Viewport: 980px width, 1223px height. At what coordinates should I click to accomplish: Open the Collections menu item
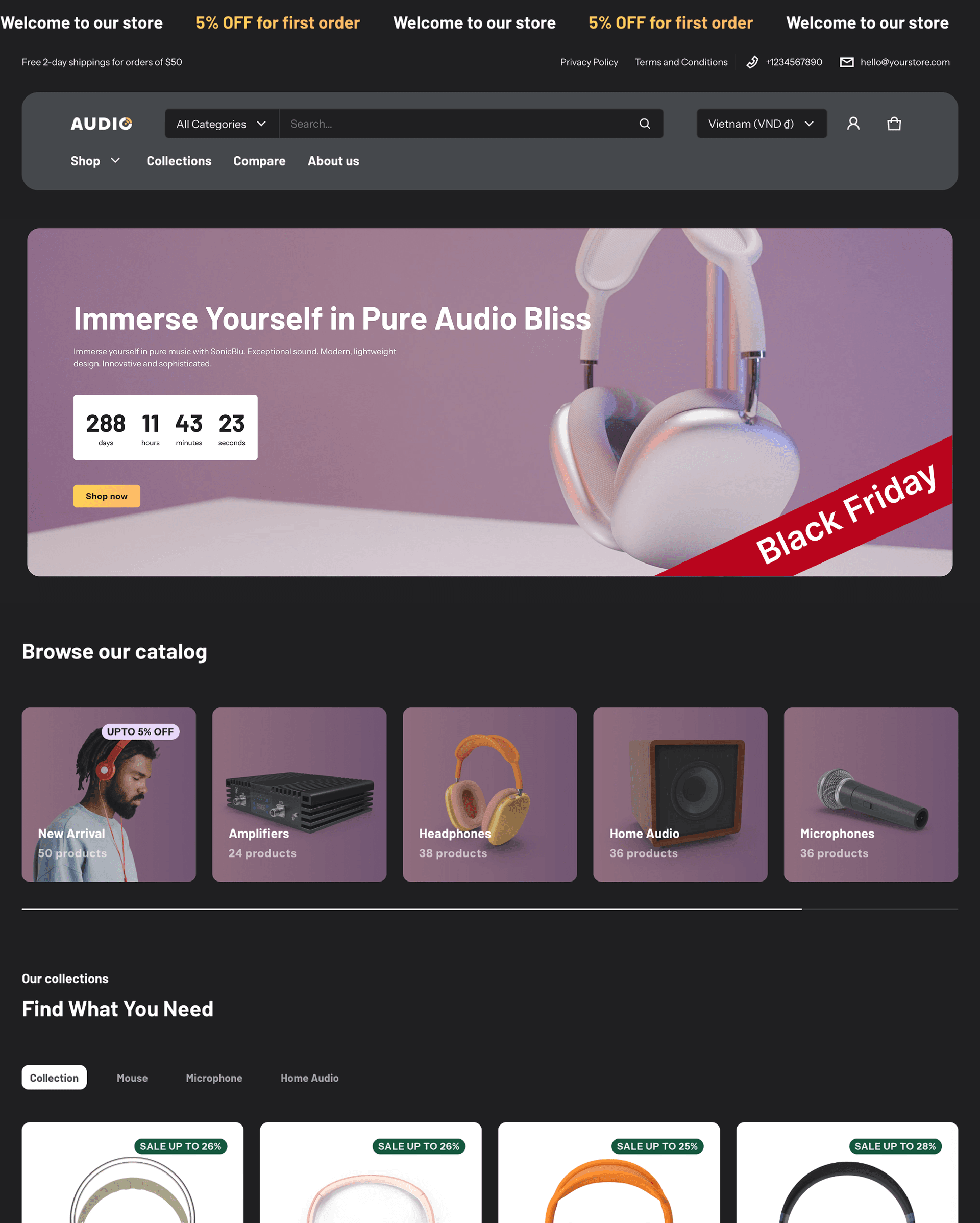point(179,161)
